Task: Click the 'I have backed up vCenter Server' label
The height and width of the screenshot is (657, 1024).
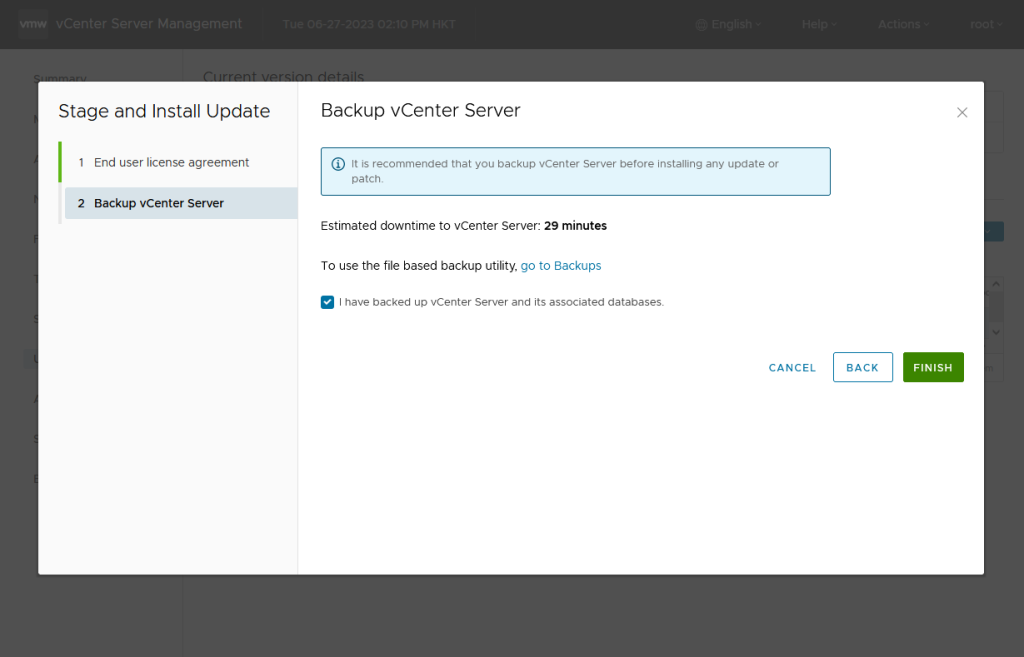Action: pyautogui.click(x=501, y=302)
